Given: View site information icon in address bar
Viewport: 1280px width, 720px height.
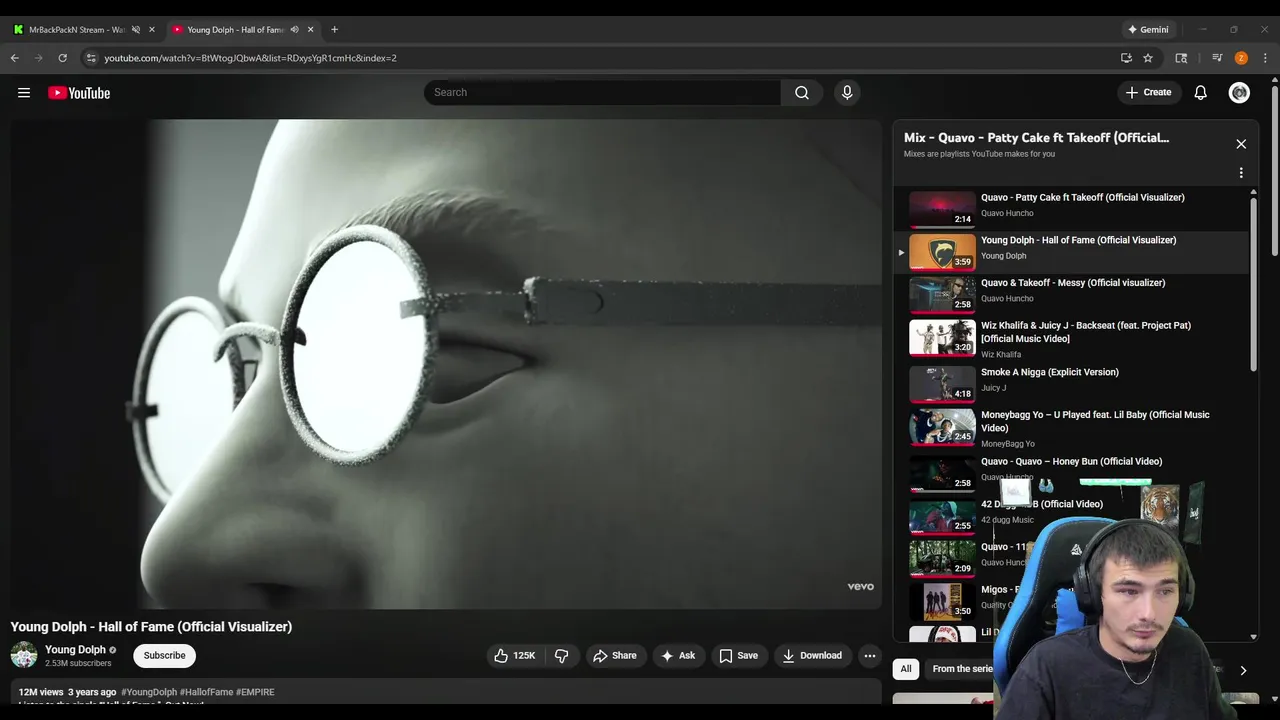Looking at the screenshot, I should coord(91,58).
